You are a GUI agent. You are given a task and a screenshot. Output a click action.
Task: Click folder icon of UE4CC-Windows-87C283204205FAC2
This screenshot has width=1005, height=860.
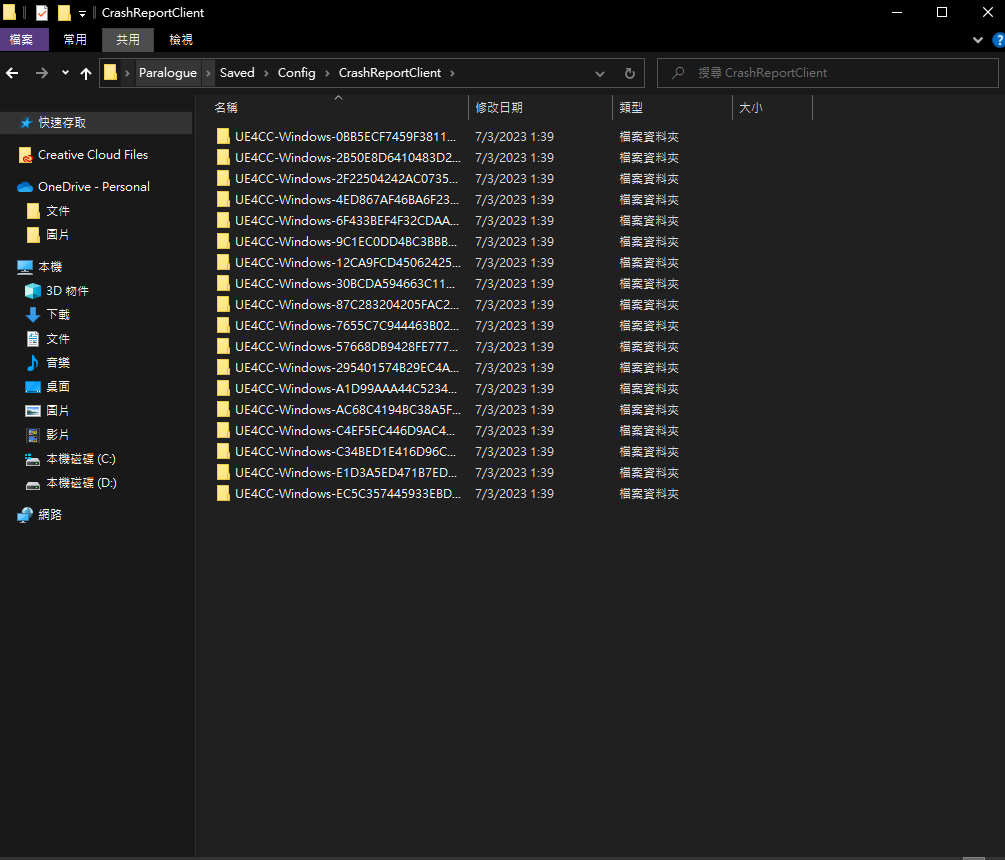[223, 304]
